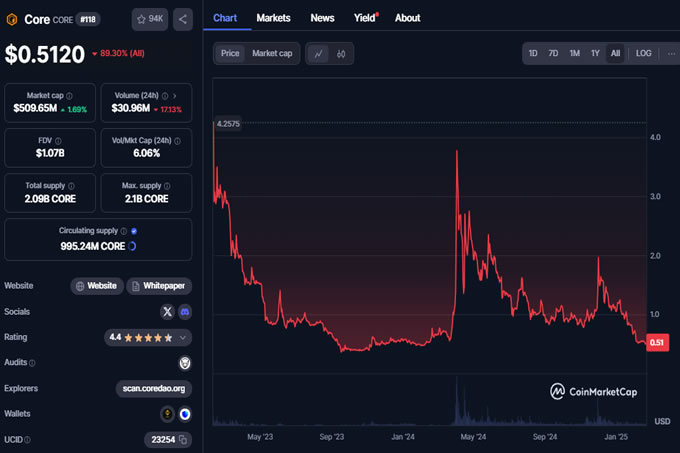This screenshot has width=680, height=453.
Task: Switch to line chart view
Action: (318, 53)
